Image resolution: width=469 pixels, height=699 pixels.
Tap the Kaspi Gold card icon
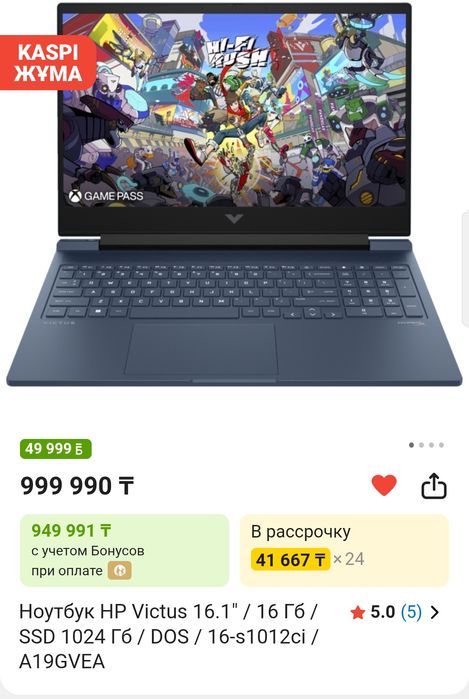tap(119, 571)
